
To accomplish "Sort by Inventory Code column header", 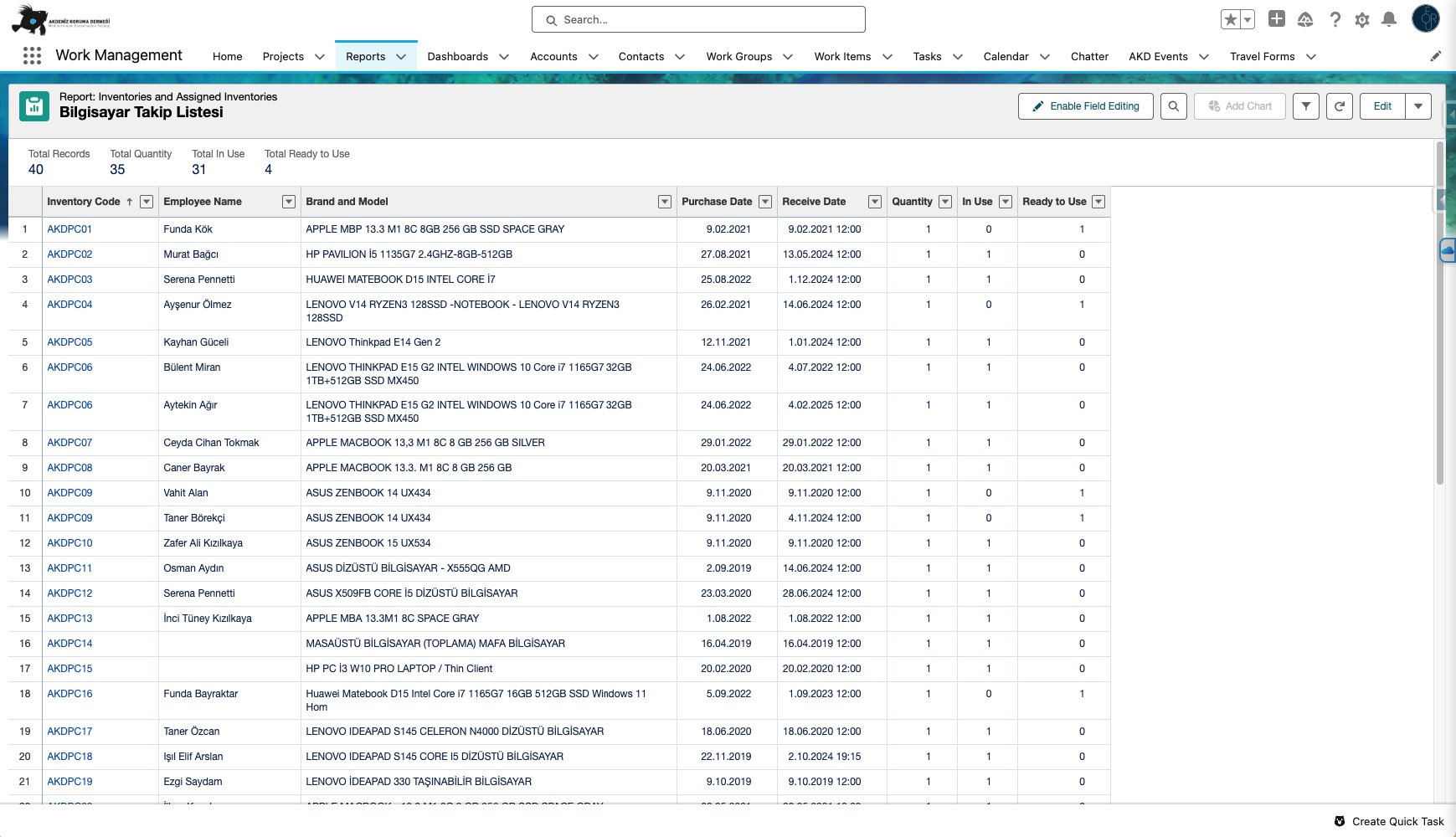I will [x=84, y=202].
